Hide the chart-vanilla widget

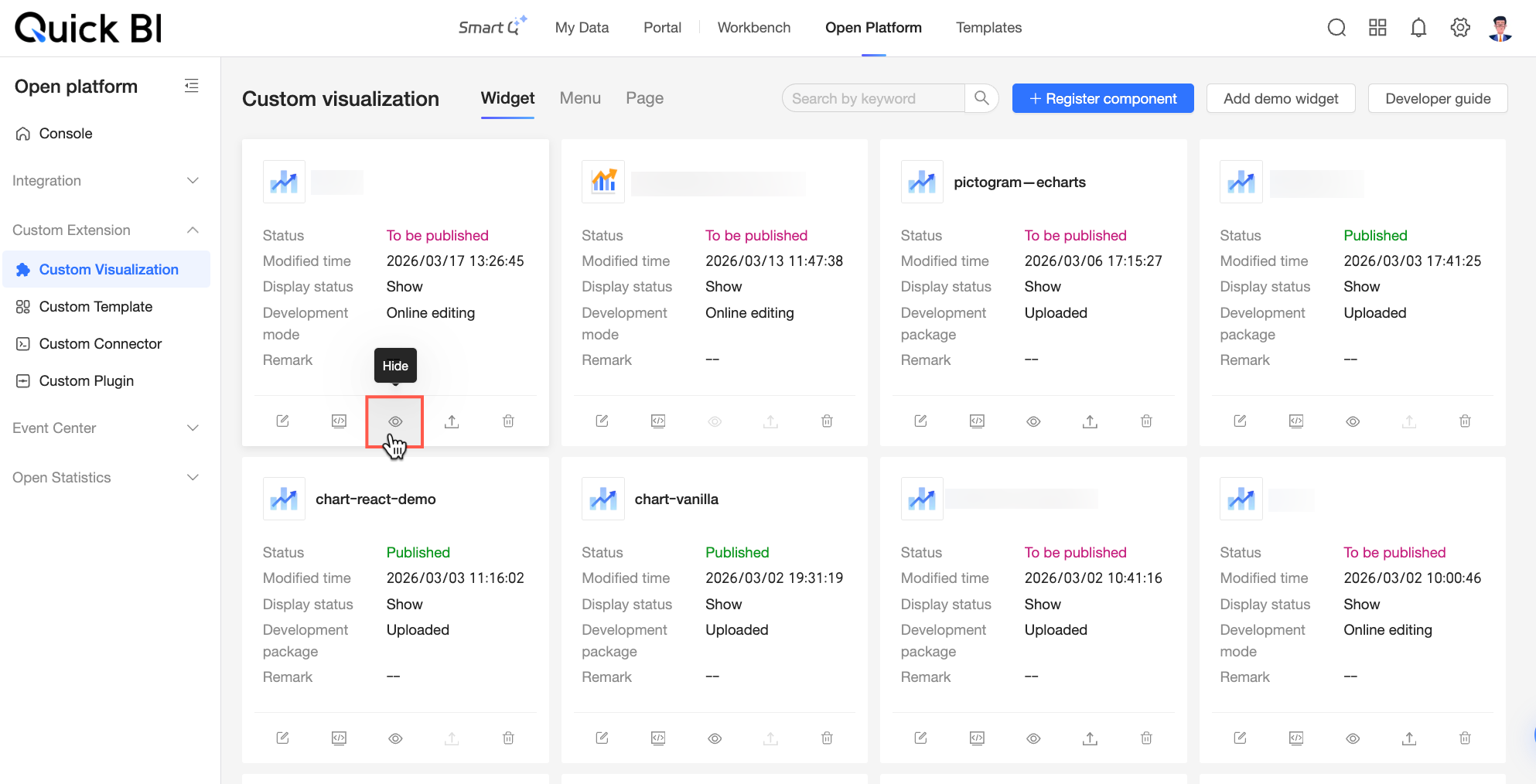pyautogui.click(x=715, y=738)
